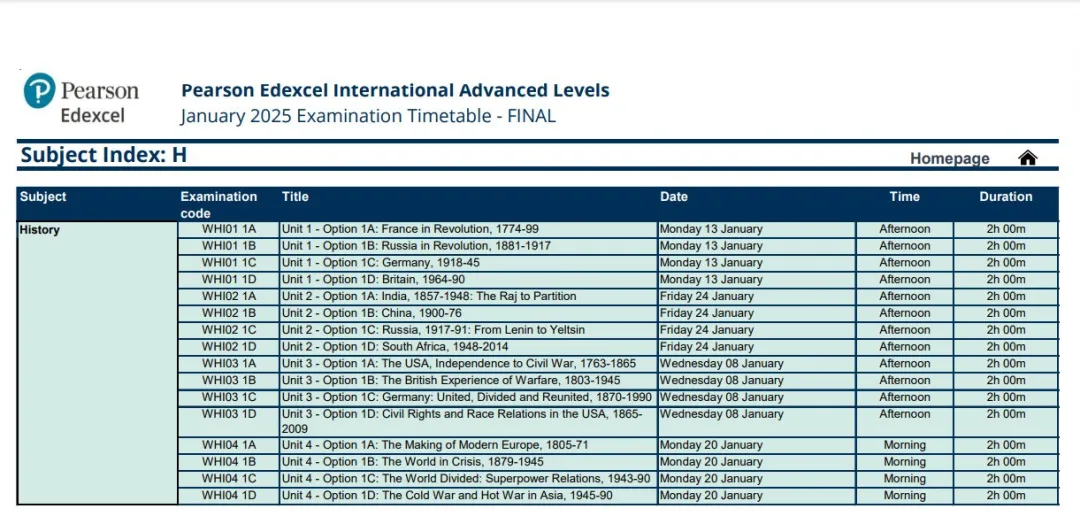Click exam code WHI03 1A
The width and height of the screenshot is (1080, 524).
pos(229,364)
